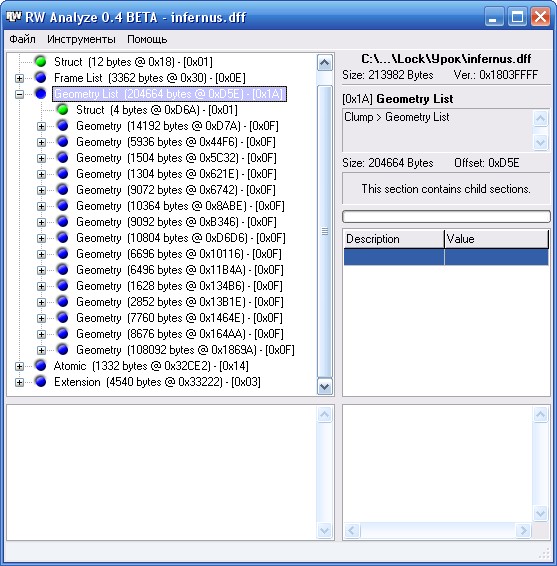
Task: Select Geometry (9092 bytes @ 0xB346) text
Action: [177, 222]
